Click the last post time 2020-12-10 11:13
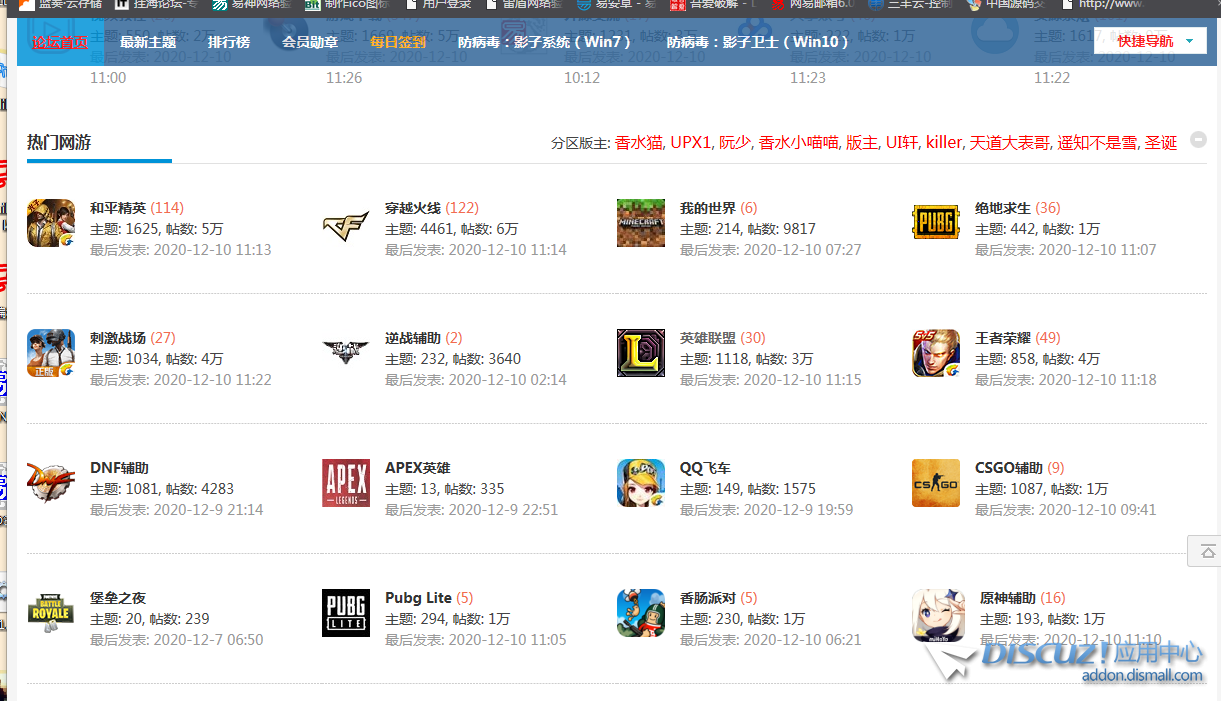This screenshot has width=1221, height=701. click(212, 250)
